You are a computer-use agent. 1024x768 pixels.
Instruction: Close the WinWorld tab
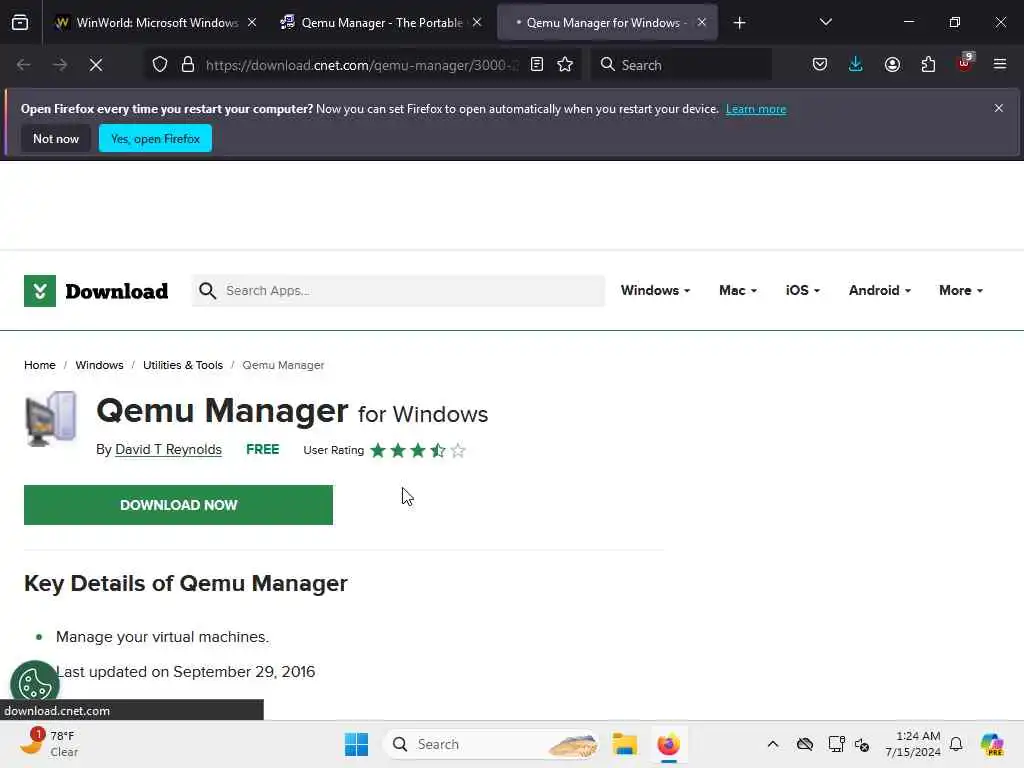coord(252,23)
